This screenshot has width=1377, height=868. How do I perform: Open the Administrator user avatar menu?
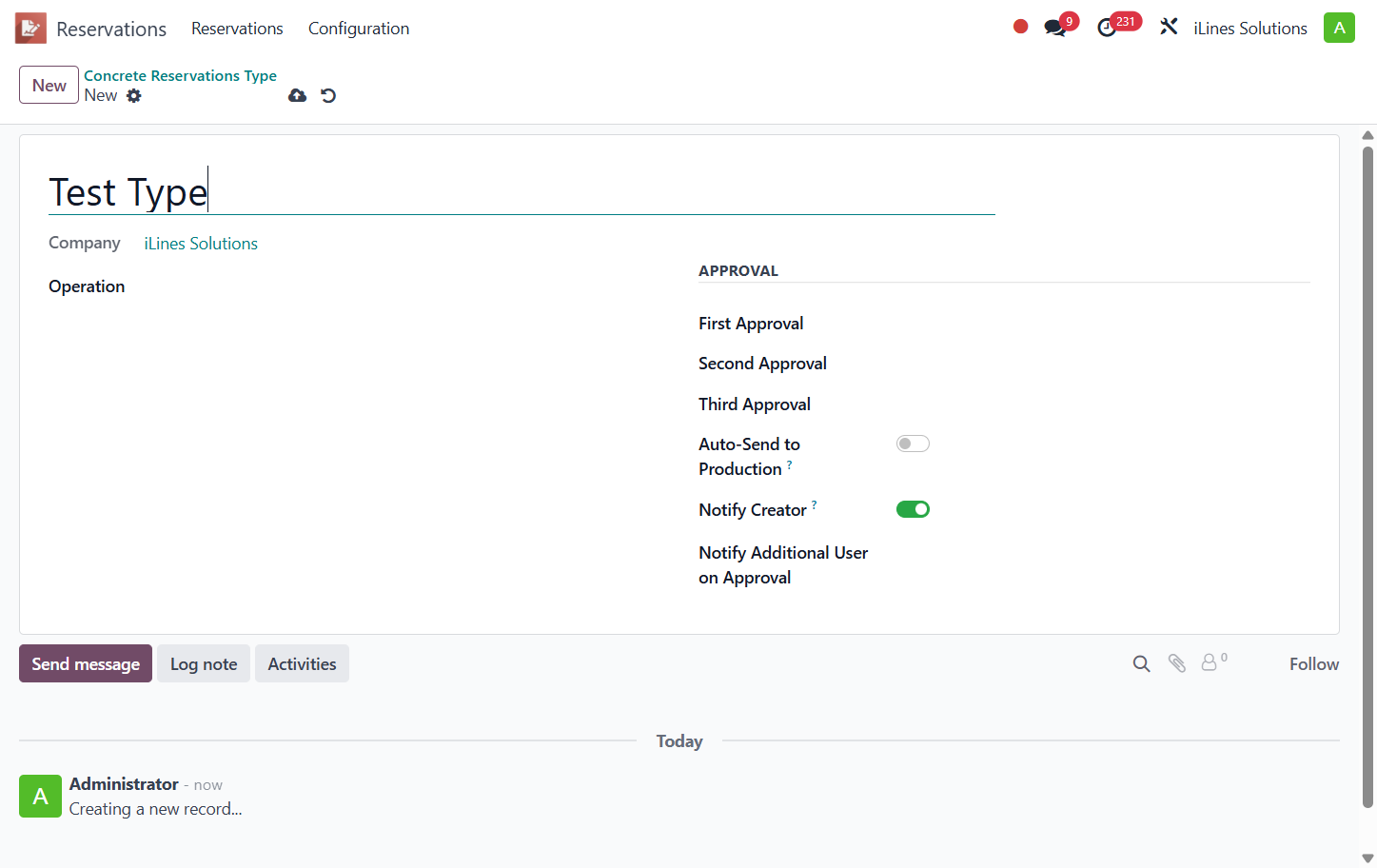[x=1339, y=28]
